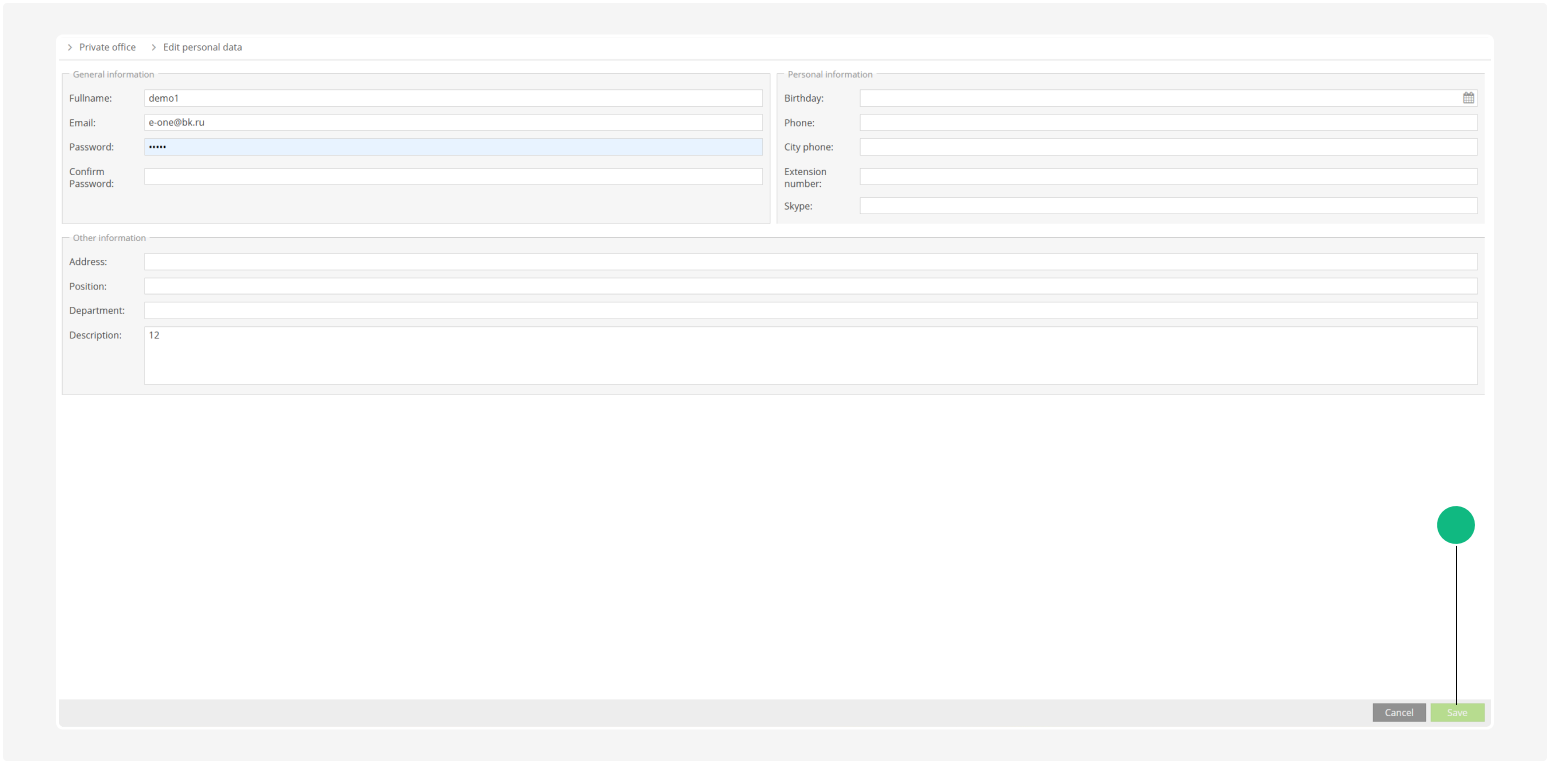
Task: Select the Email field showing e-one@bk.ru
Action: pyautogui.click(x=450, y=121)
